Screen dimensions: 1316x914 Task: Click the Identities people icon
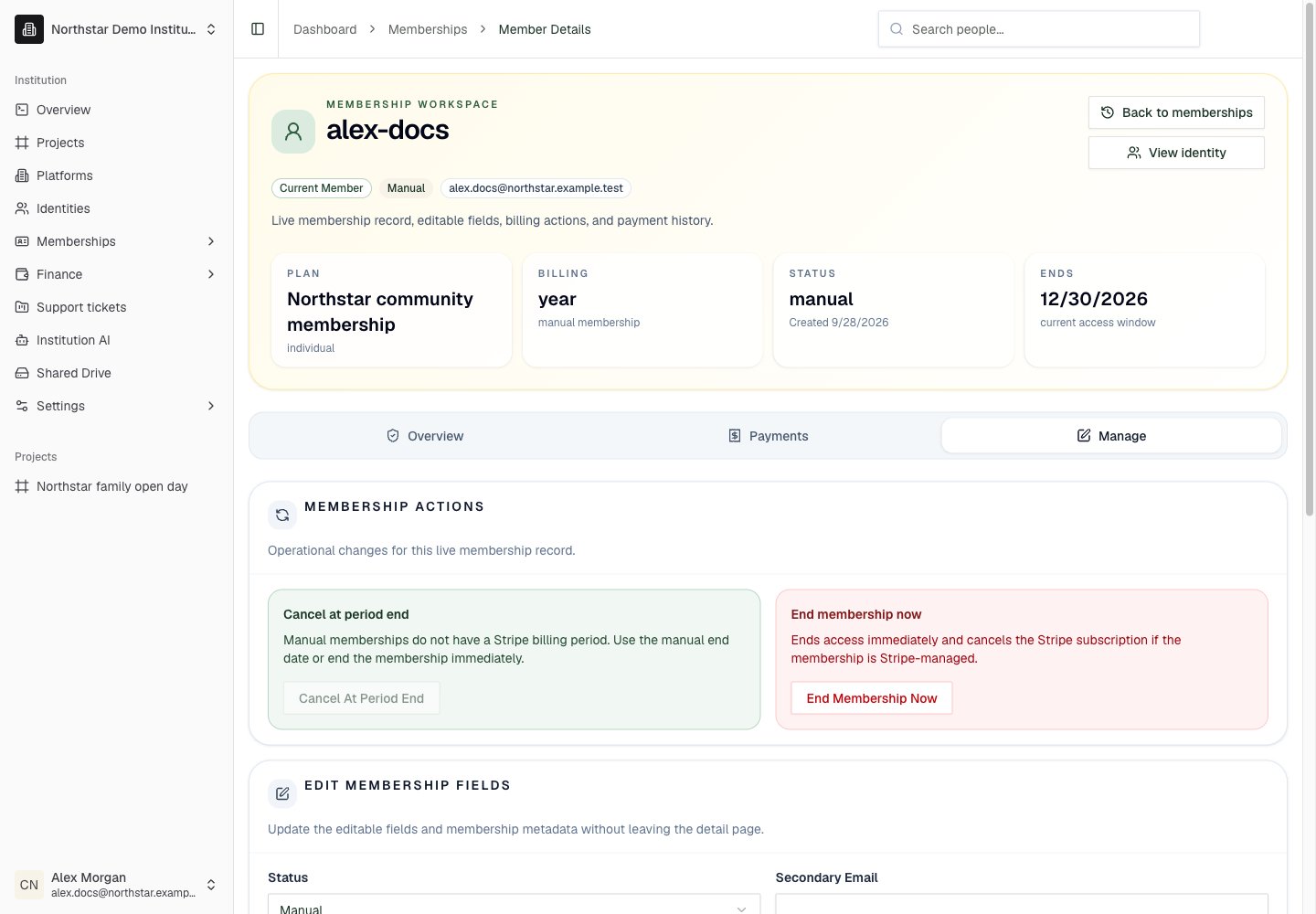[x=22, y=208]
